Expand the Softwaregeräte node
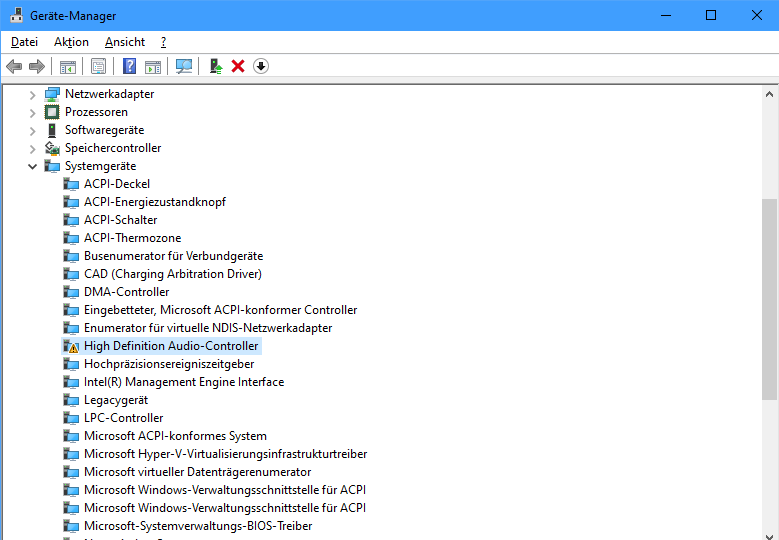779x540 pixels. (x=32, y=131)
